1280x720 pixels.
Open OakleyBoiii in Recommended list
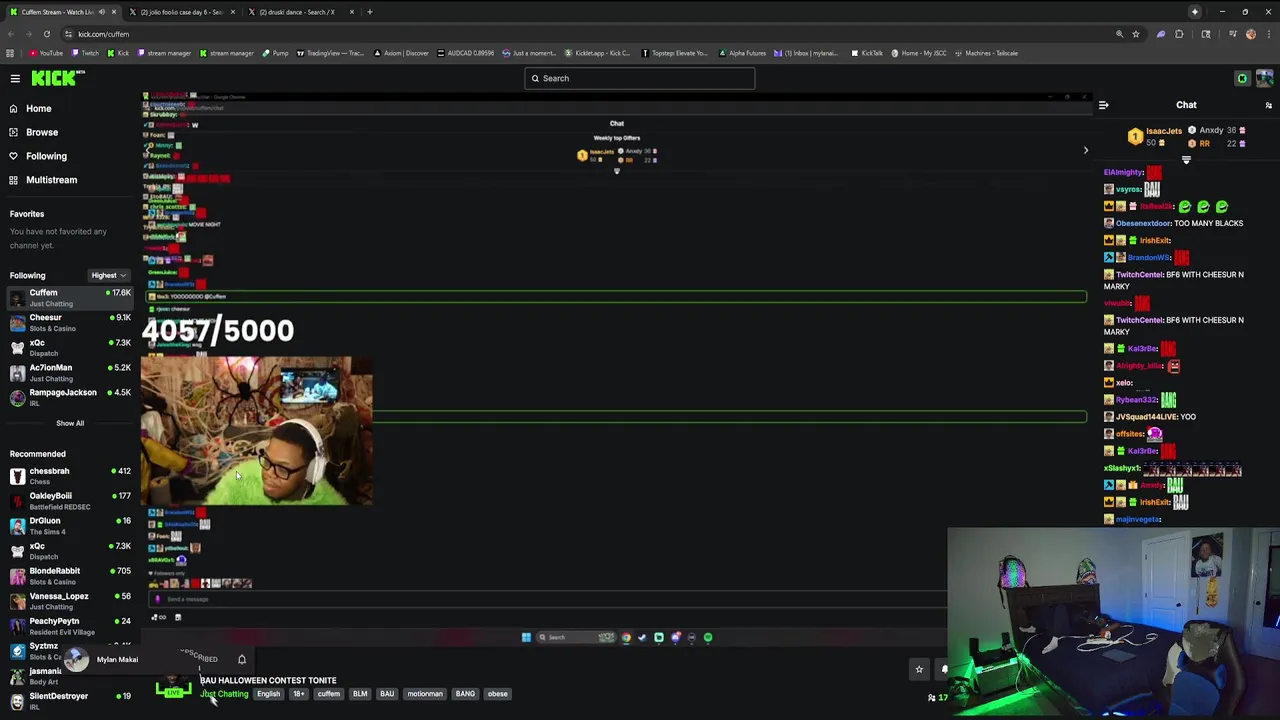coord(70,501)
